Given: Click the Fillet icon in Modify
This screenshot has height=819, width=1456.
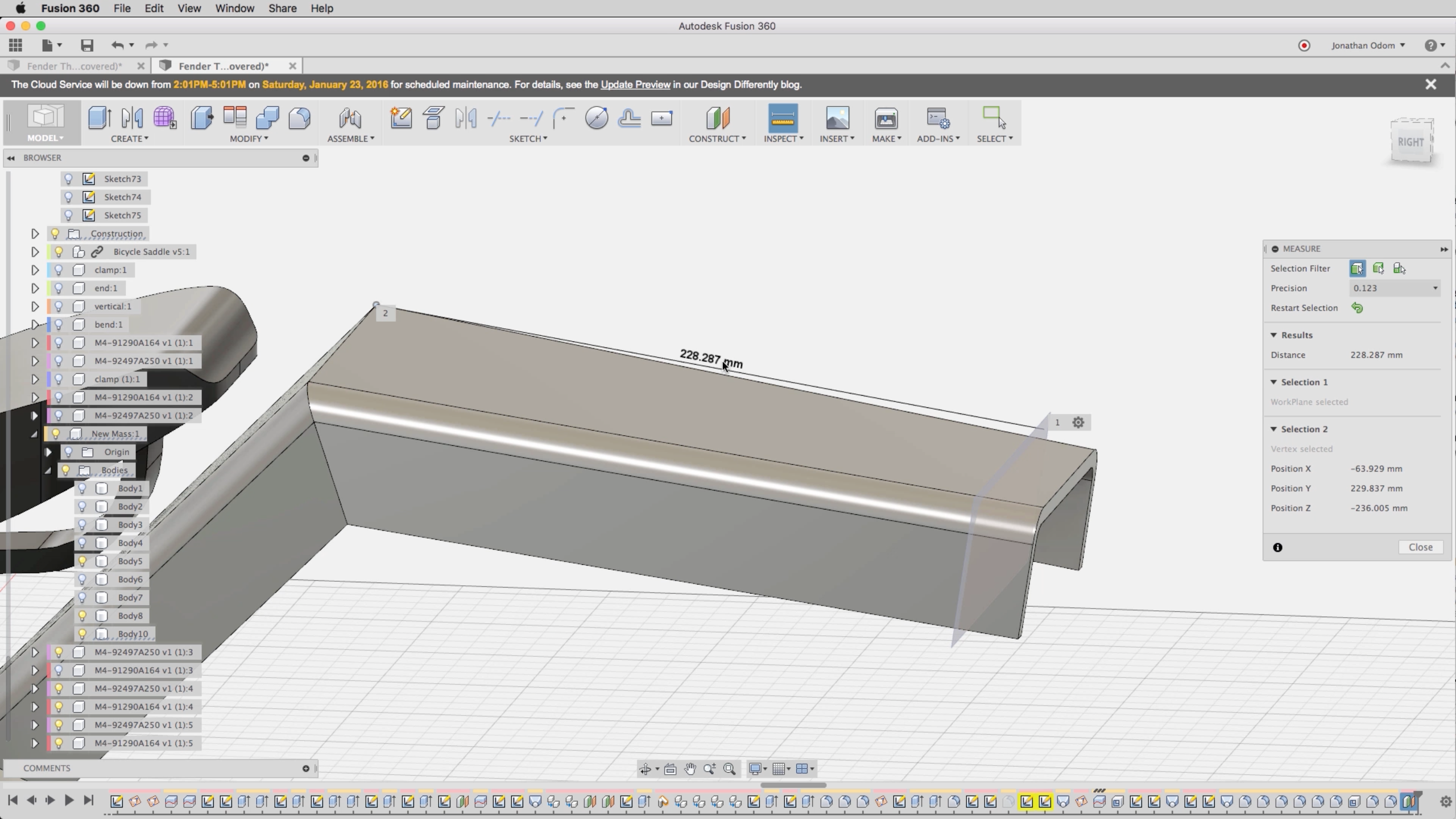Looking at the screenshot, I should pyautogui.click(x=300, y=118).
